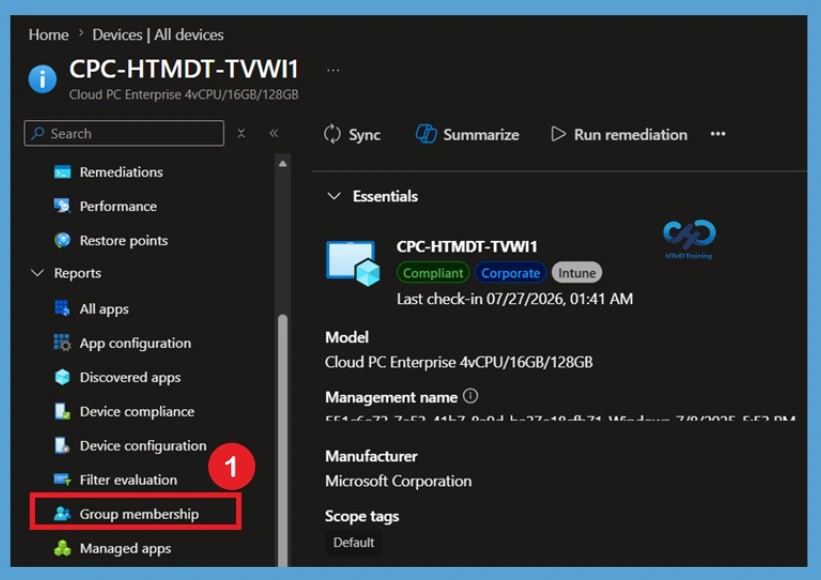Click sidebar scrollbar up arrow
The height and width of the screenshot is (580, 821).
pos(283,164)
